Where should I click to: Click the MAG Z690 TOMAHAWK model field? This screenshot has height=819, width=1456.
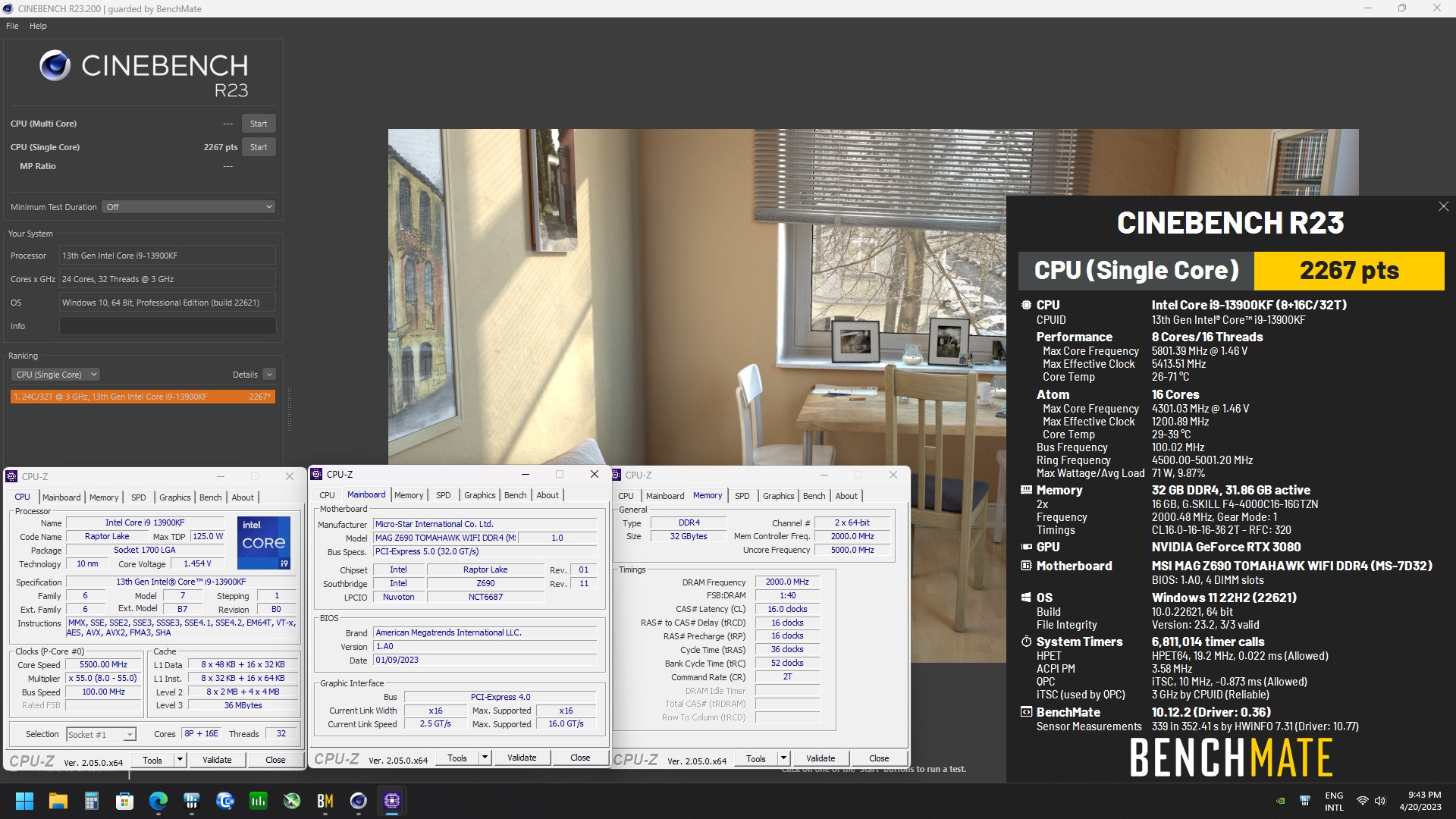(x=445, y=538)
